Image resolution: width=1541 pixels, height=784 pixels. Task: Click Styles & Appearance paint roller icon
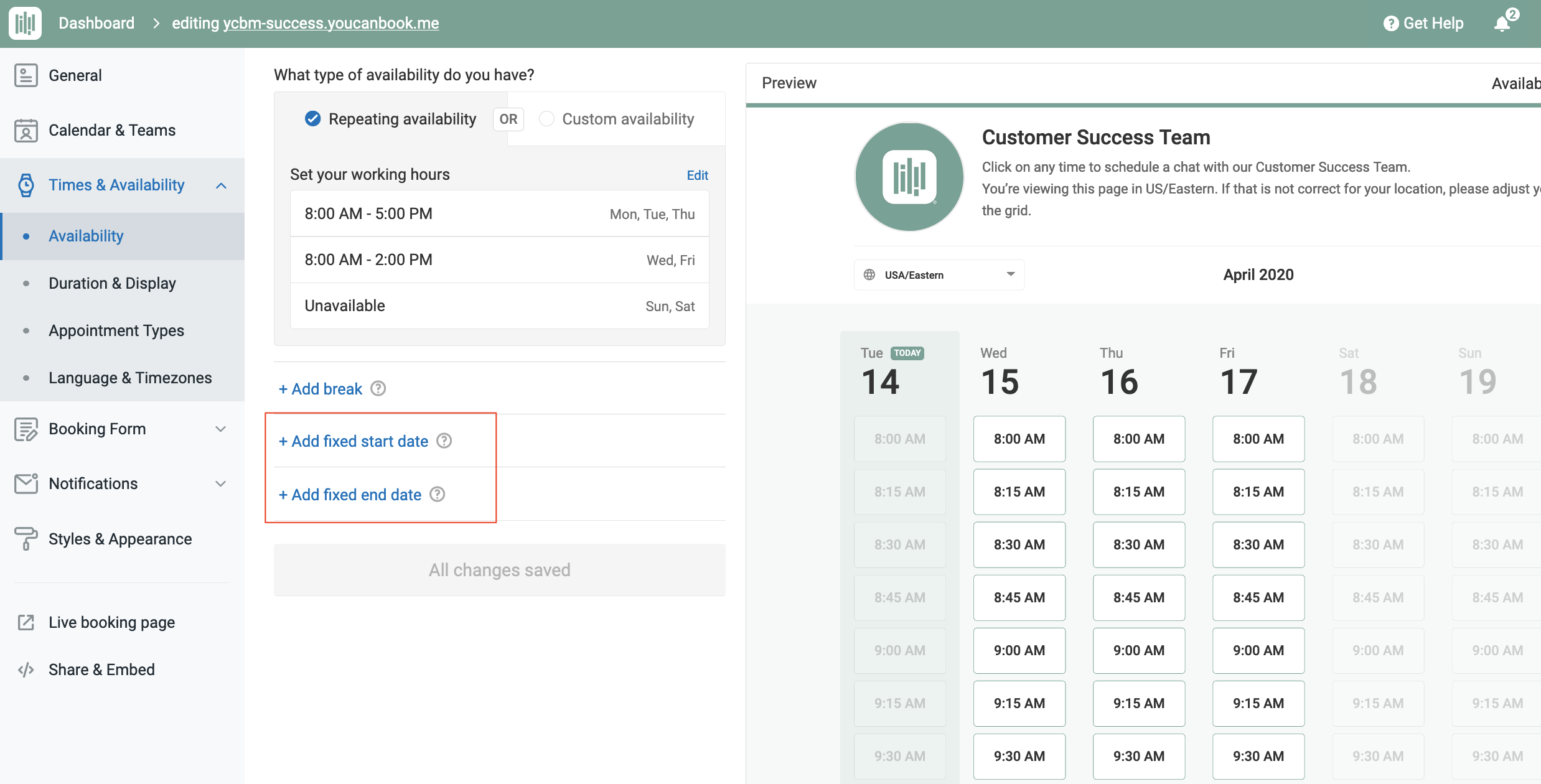tap(26, 539)
